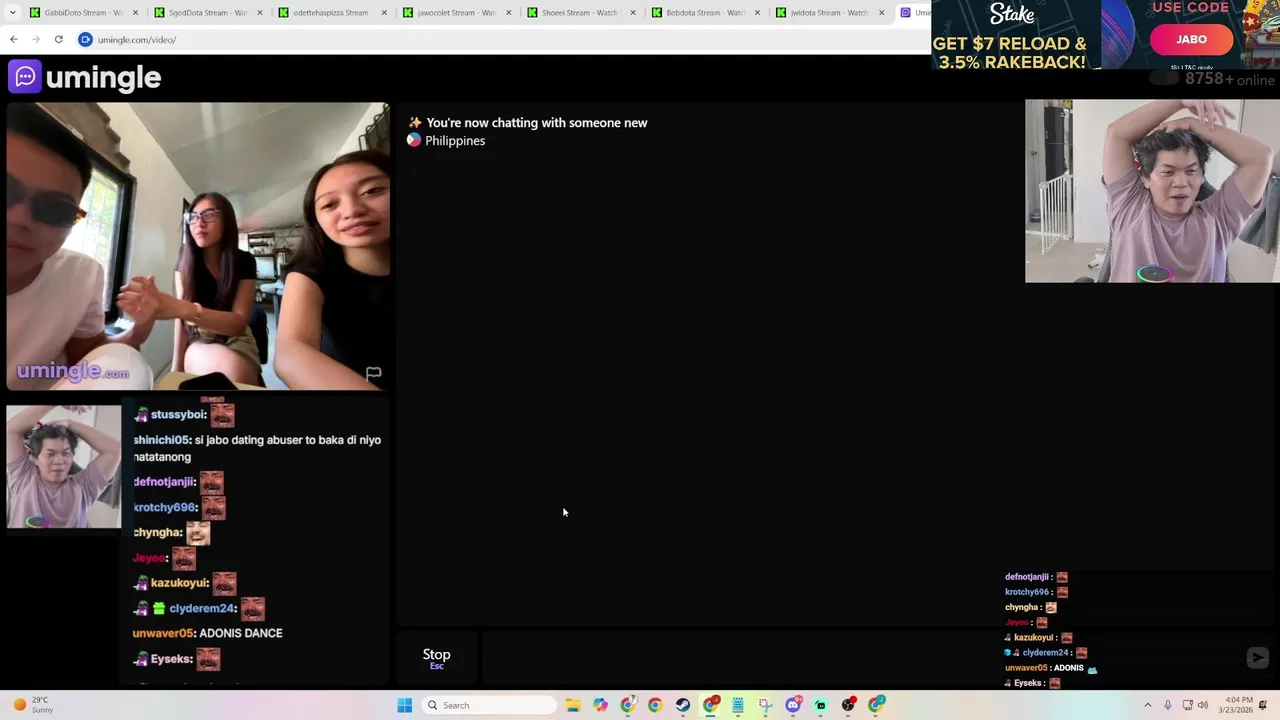This screenshot has height=720, width=1280.
Task: Close the Bobdota Stream tab
Action: [757, 12]
